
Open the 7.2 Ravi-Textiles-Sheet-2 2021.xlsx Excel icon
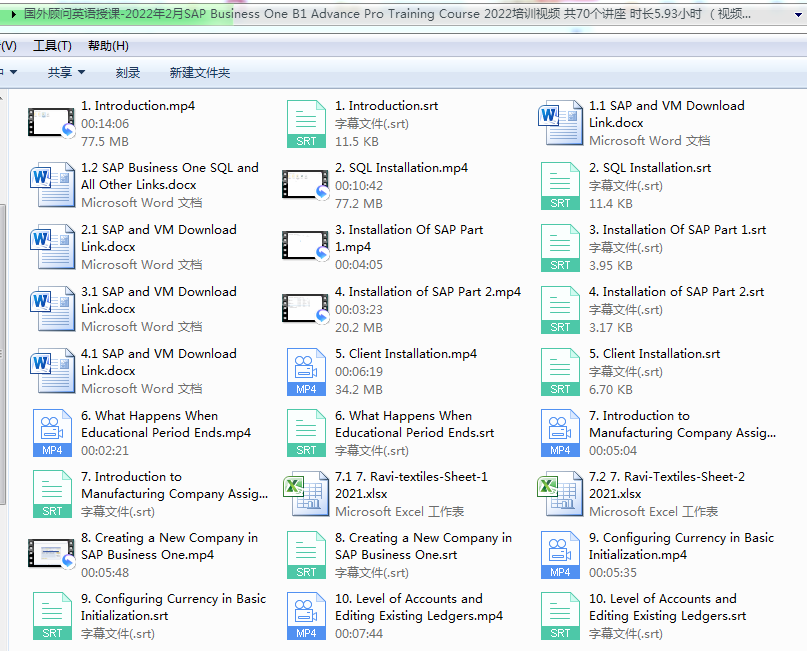[x=560, y=494]
